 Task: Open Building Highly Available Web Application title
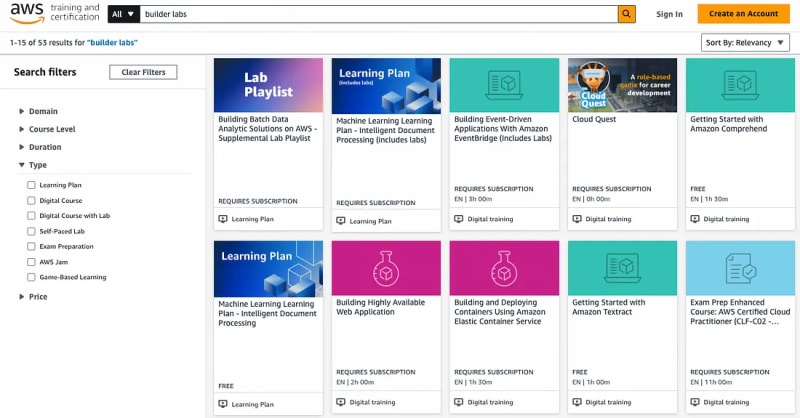(x=381, y=307)
